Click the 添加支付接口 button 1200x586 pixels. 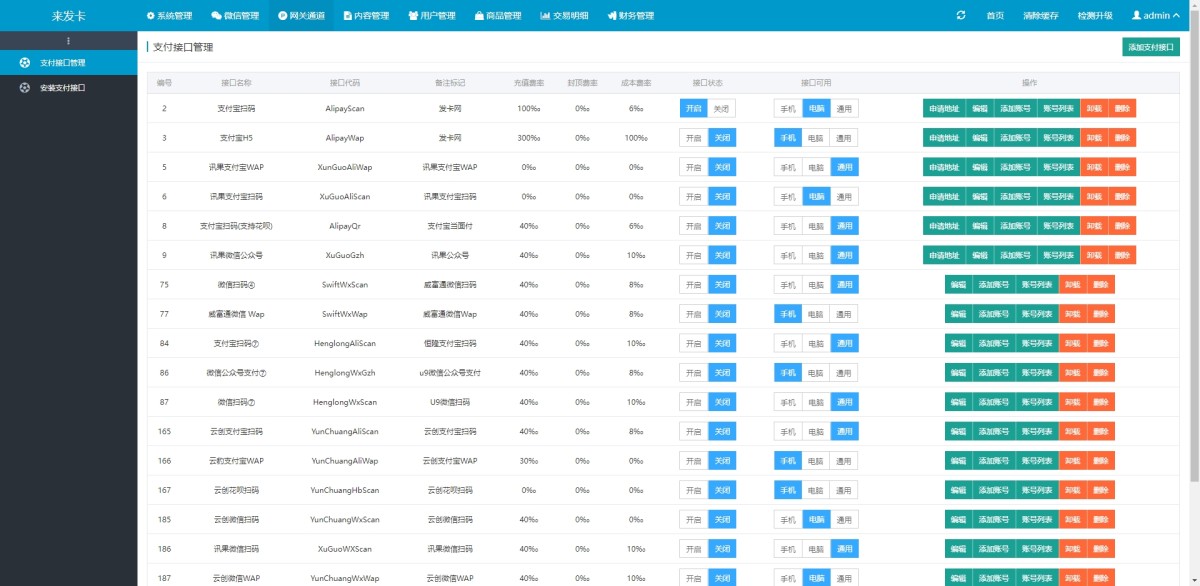(x=1151, y=47)
